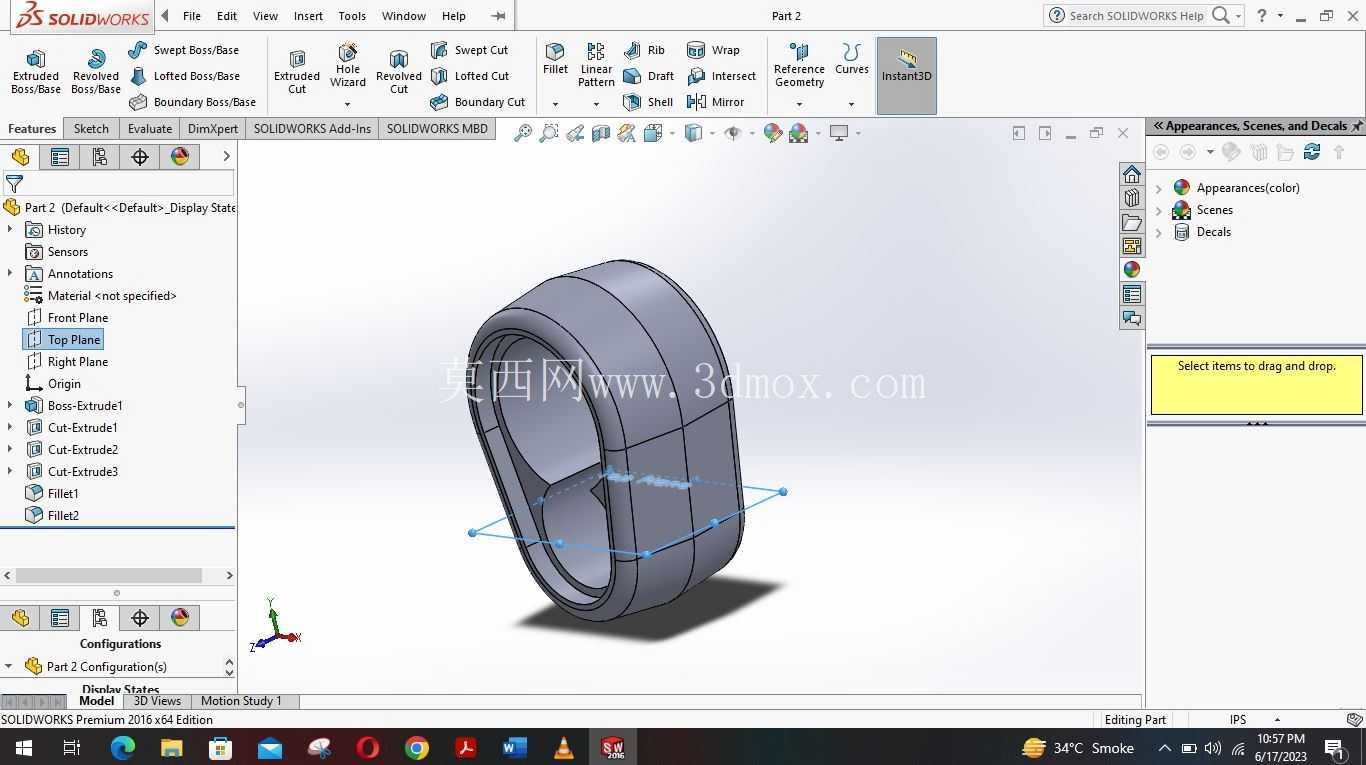Expand the Boss-Extrude1 feature

coord(10,406)
